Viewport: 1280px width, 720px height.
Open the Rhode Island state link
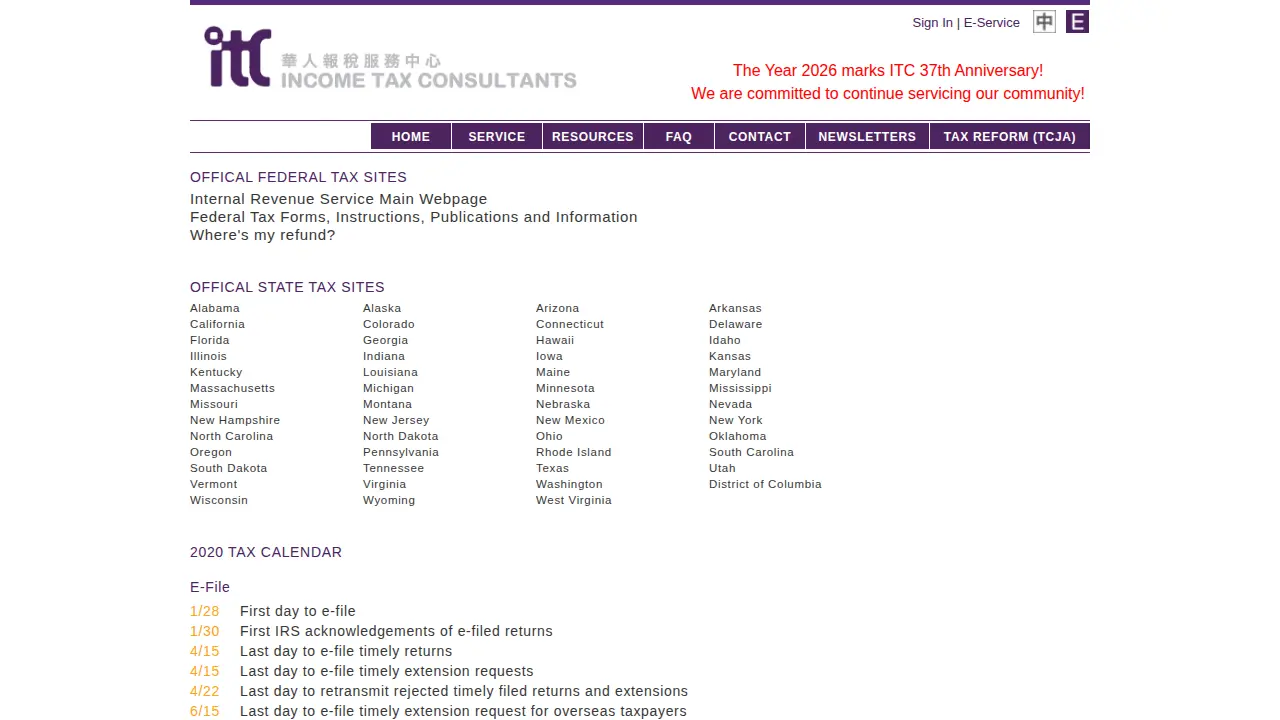[x=574, y=452]
